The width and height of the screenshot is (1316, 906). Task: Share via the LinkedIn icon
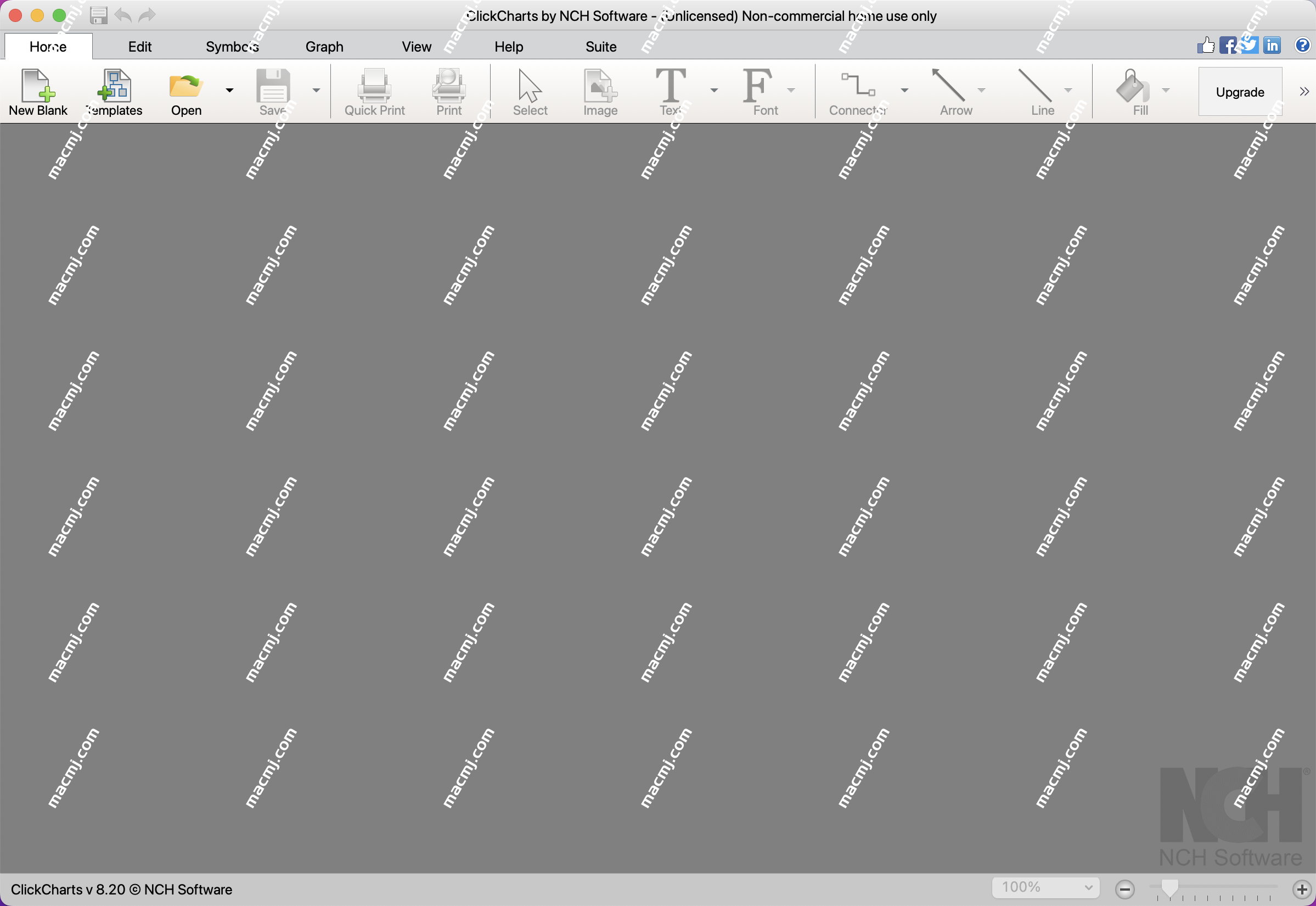tap(1272, 45)
